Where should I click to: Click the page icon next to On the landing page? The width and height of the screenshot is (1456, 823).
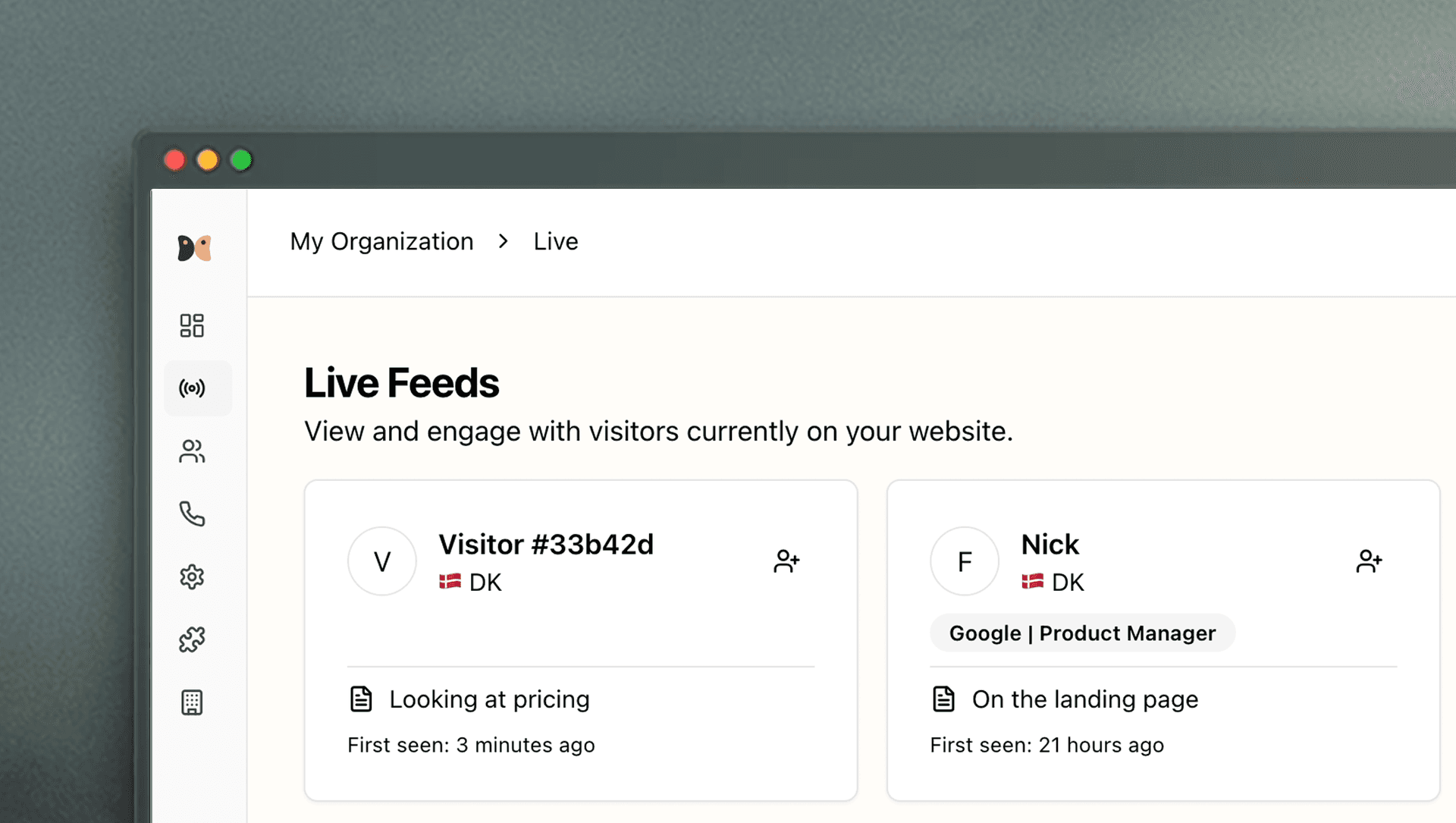click(x=943, y=699)
